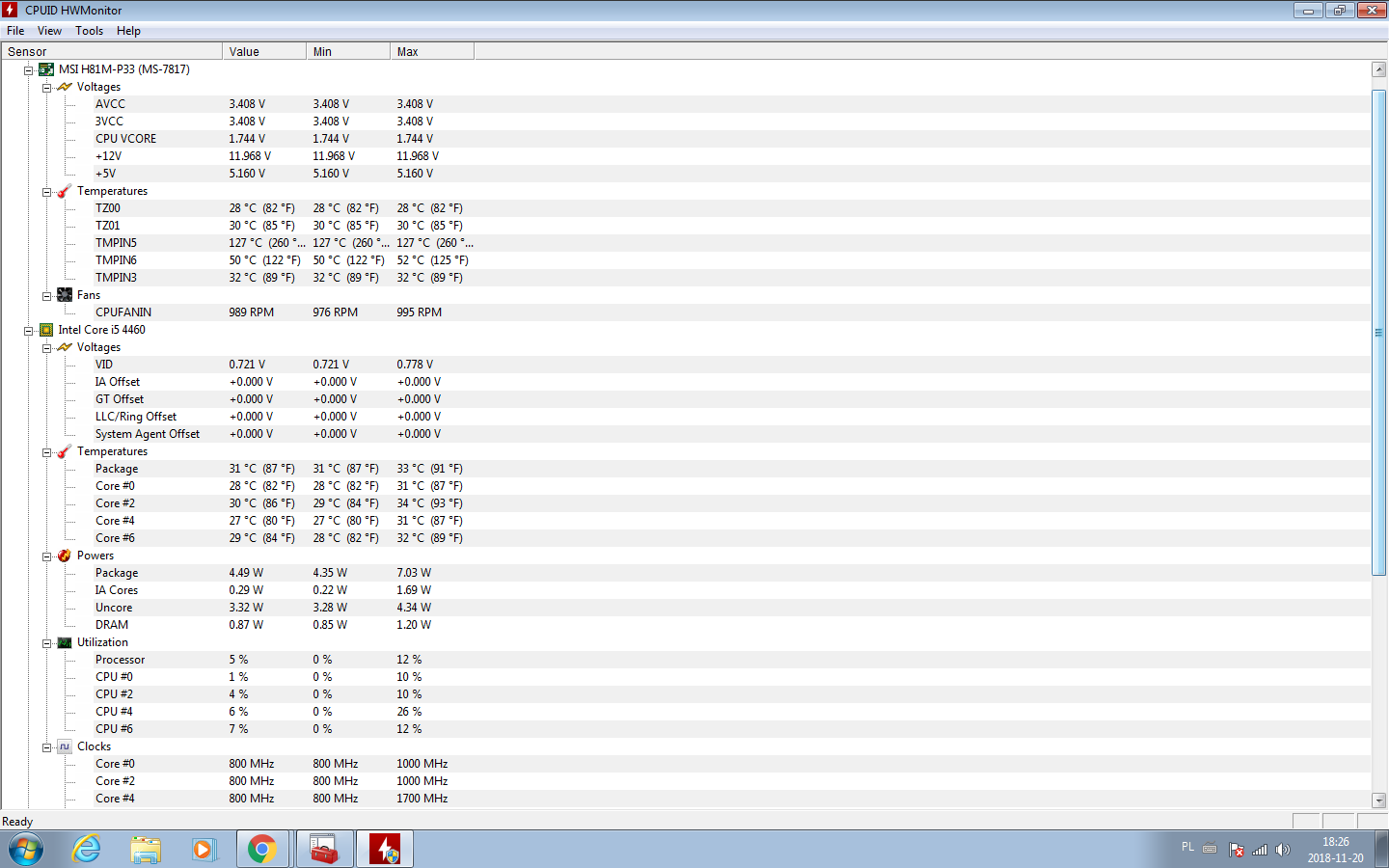Collapse the Powers group

pos(46,556)
